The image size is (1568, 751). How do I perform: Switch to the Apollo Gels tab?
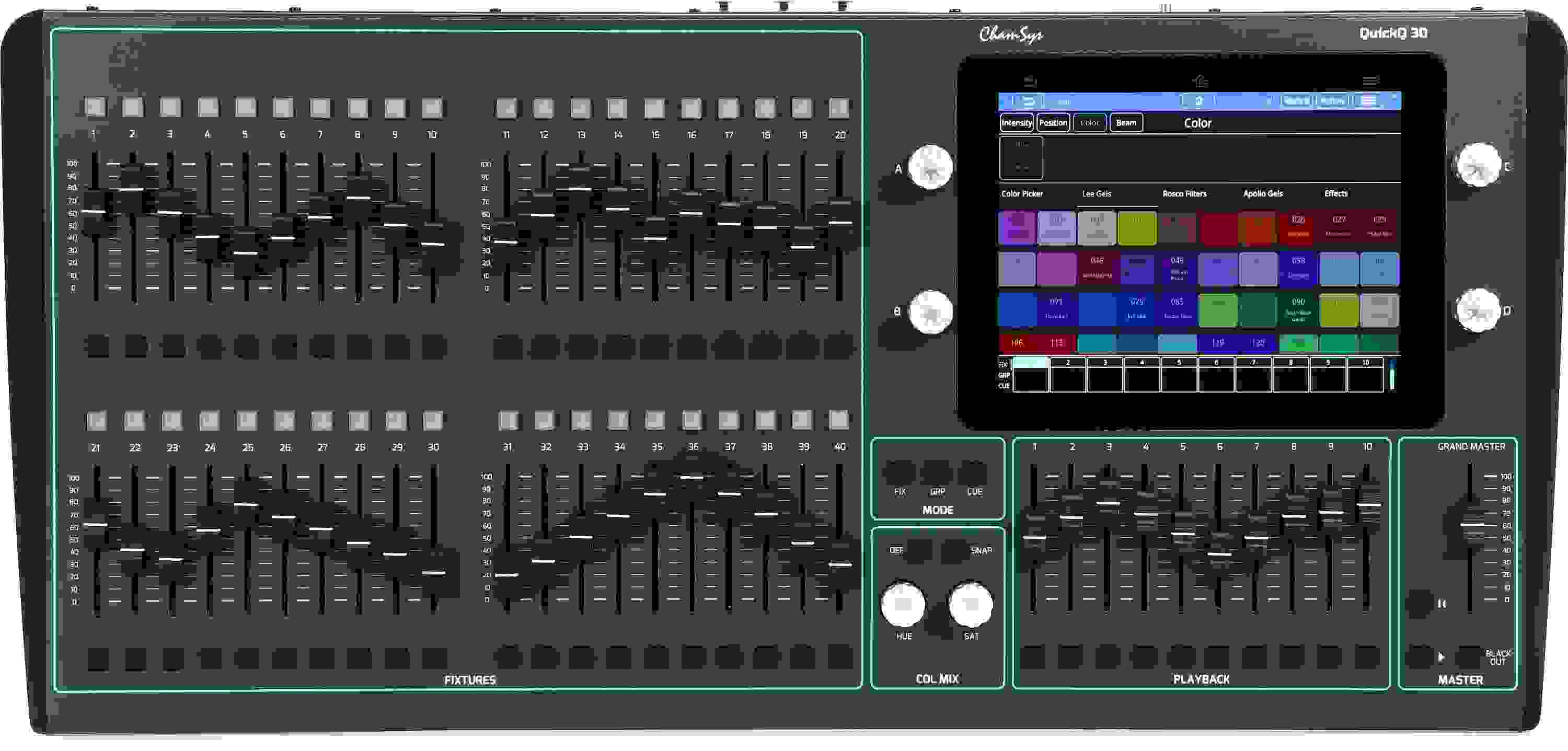coord(1262,193)
